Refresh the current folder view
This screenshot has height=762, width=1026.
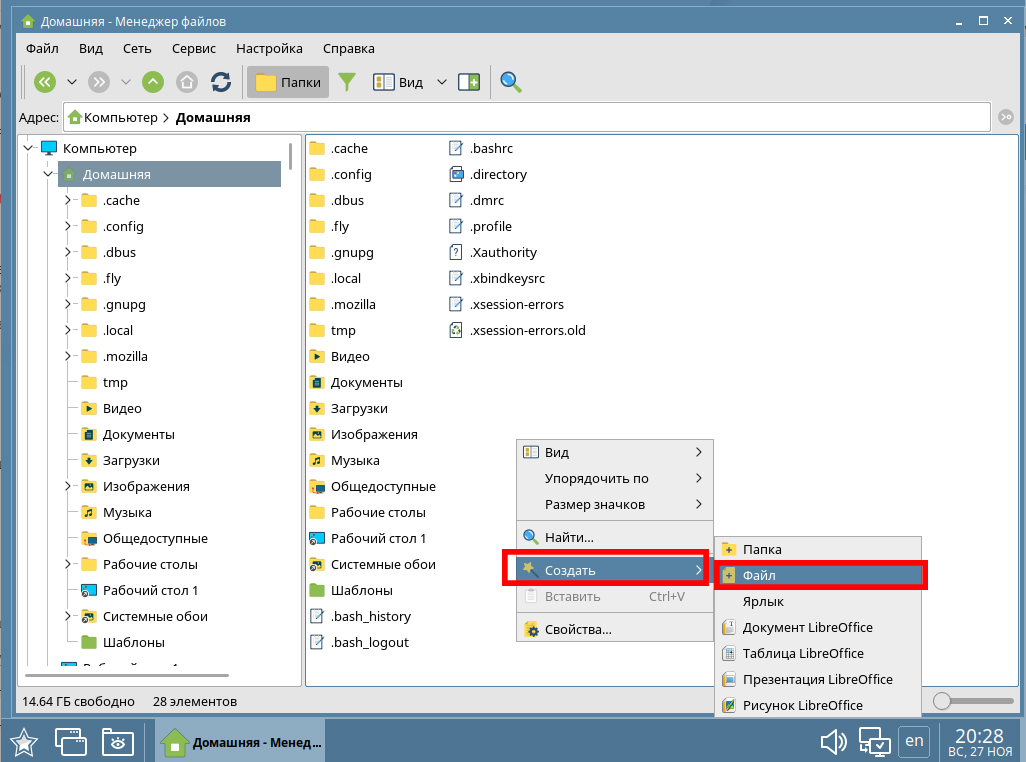coord(221,82)
